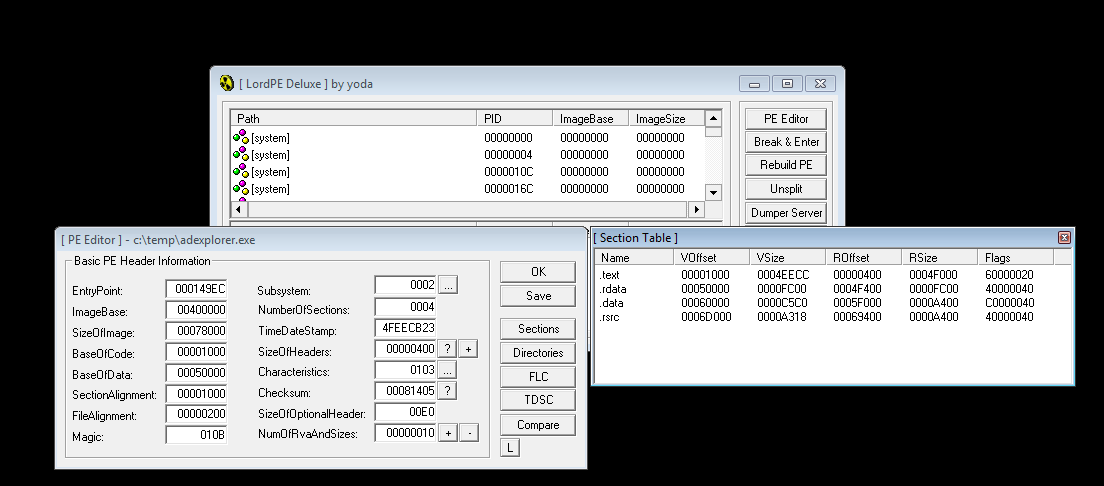This screenshot has height=486, width=1104.
Task: Click the VOffset column header in Section Table
Action: [x=712, y=257]
